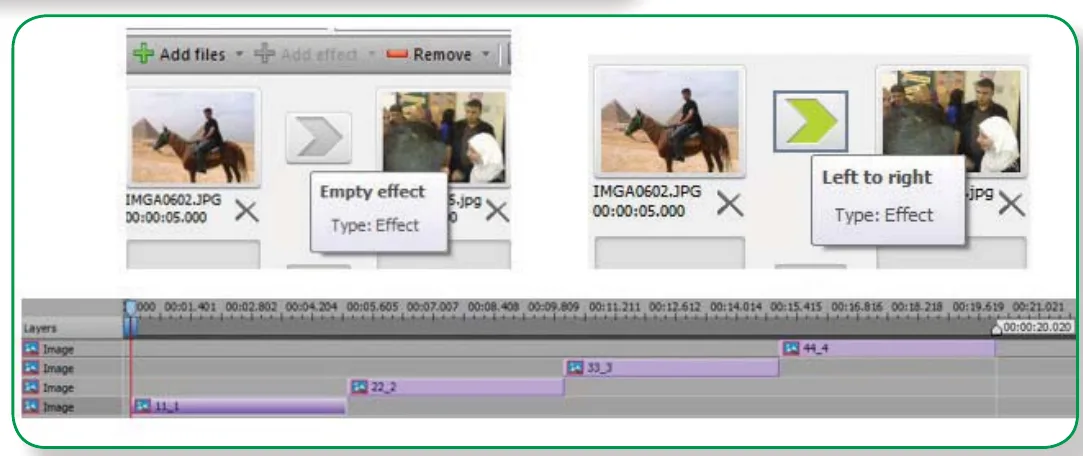Click the 00:00:20.020 end marker

1032,327
